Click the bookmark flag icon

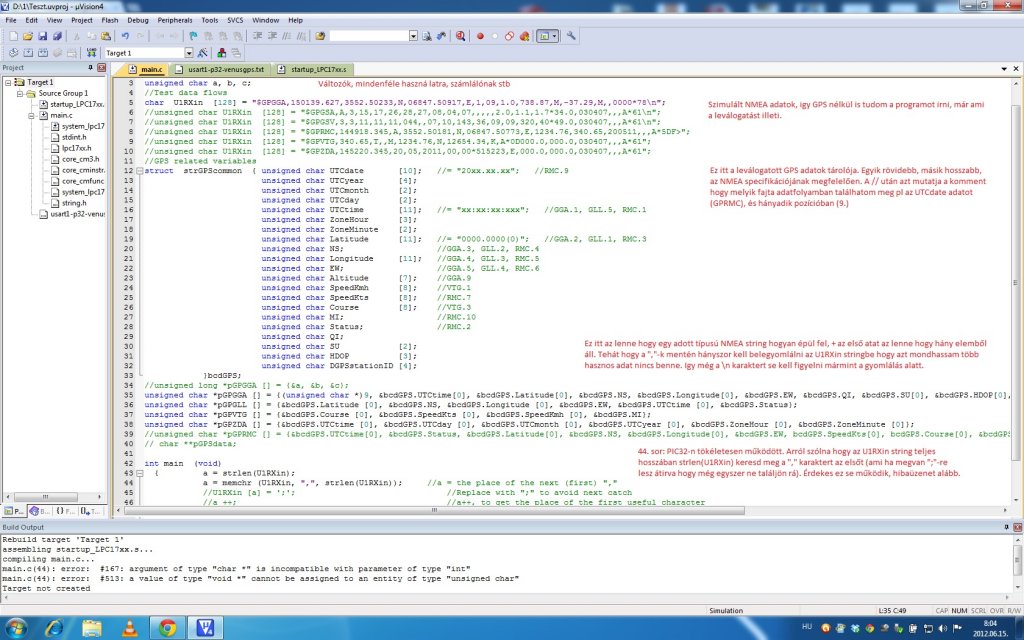[x=193, y=36]
